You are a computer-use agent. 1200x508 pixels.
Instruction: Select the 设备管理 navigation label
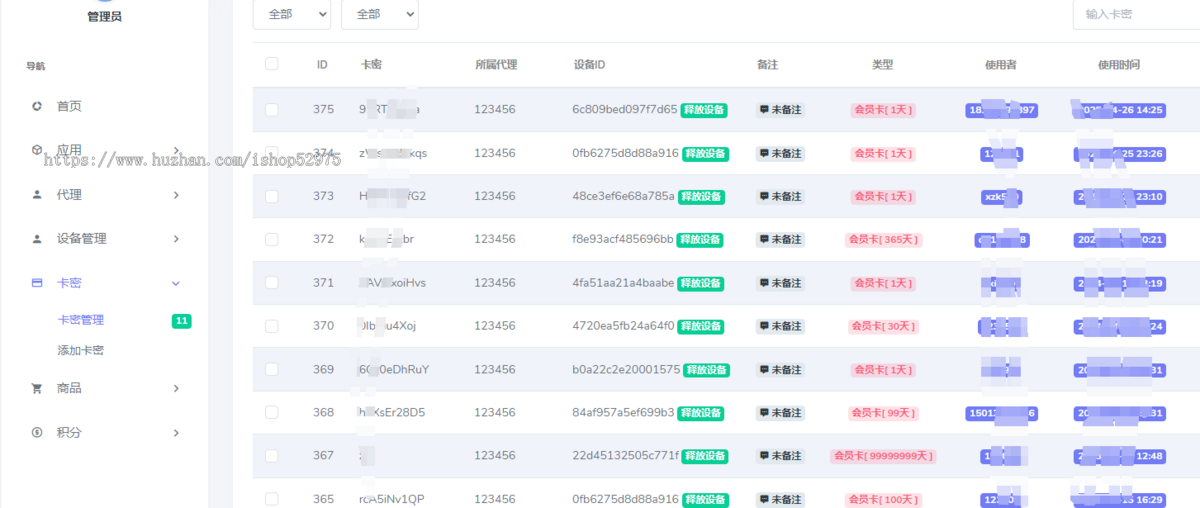(x=82, y=239)
